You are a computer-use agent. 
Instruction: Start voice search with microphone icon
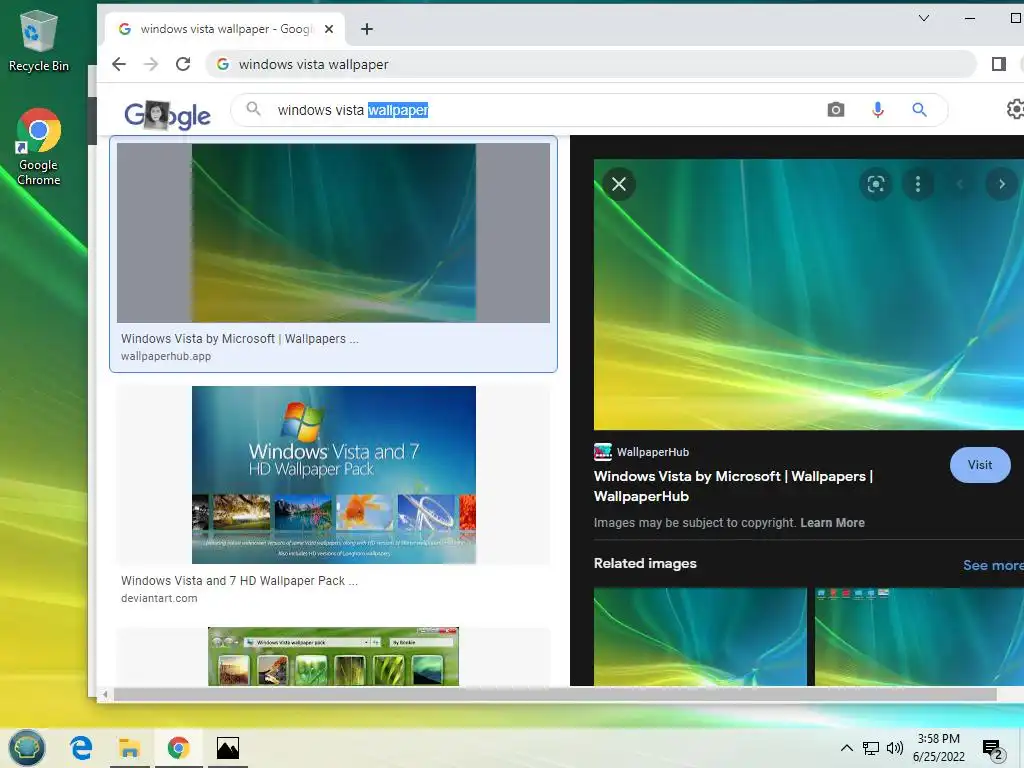(x=878, y=110)
